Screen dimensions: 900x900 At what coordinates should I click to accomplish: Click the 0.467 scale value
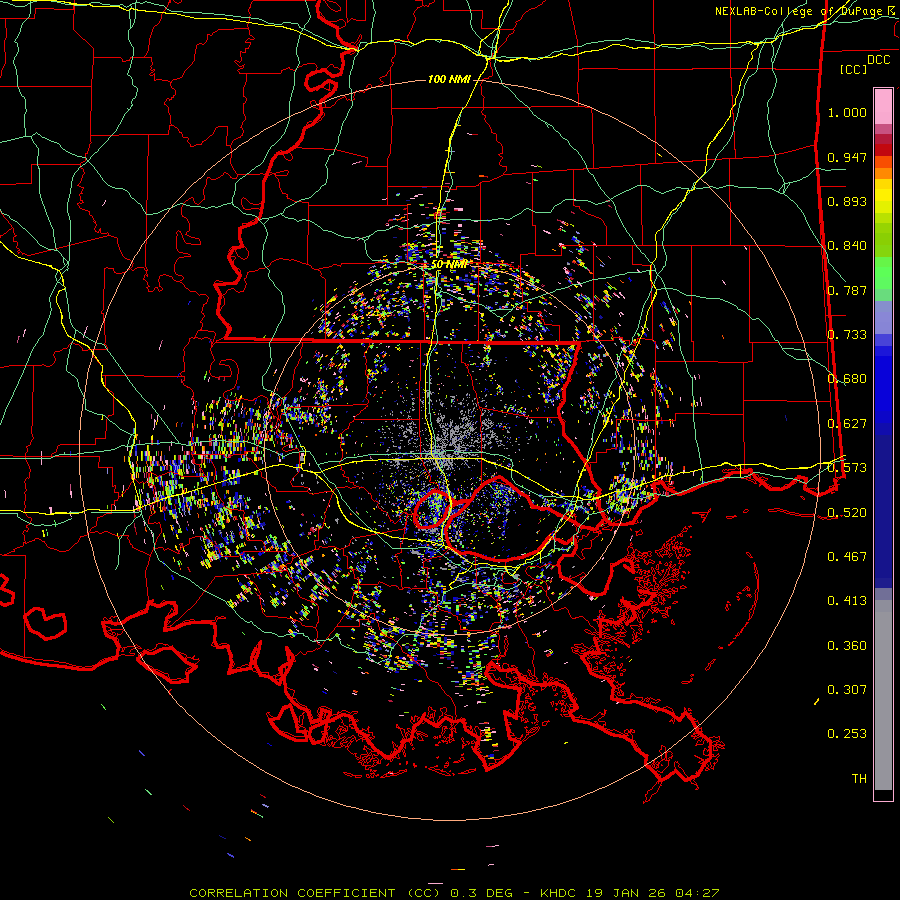click(847, 557)
